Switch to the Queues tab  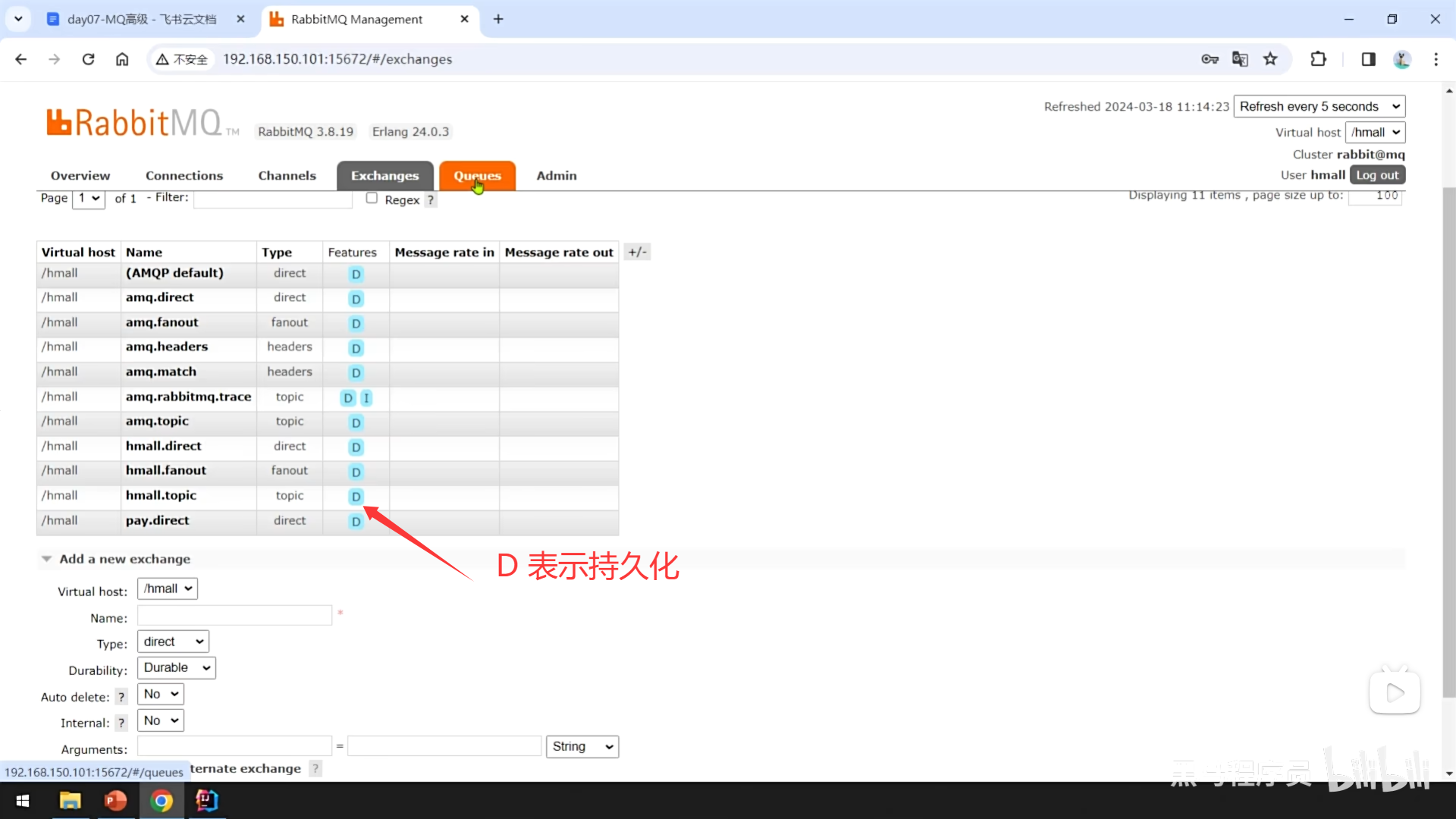(477, 176)
